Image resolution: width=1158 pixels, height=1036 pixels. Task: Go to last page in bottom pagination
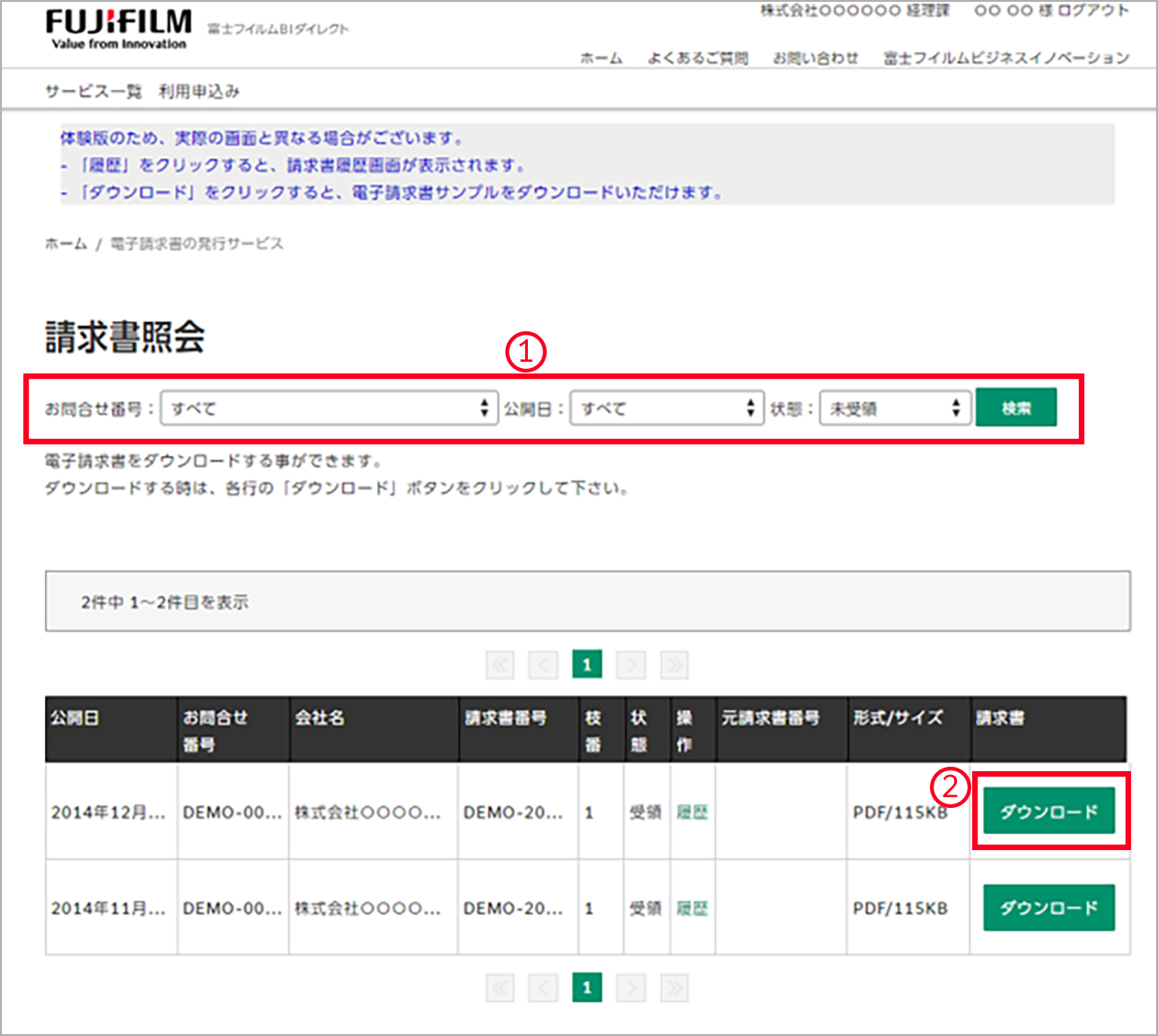tap(674, 988)
